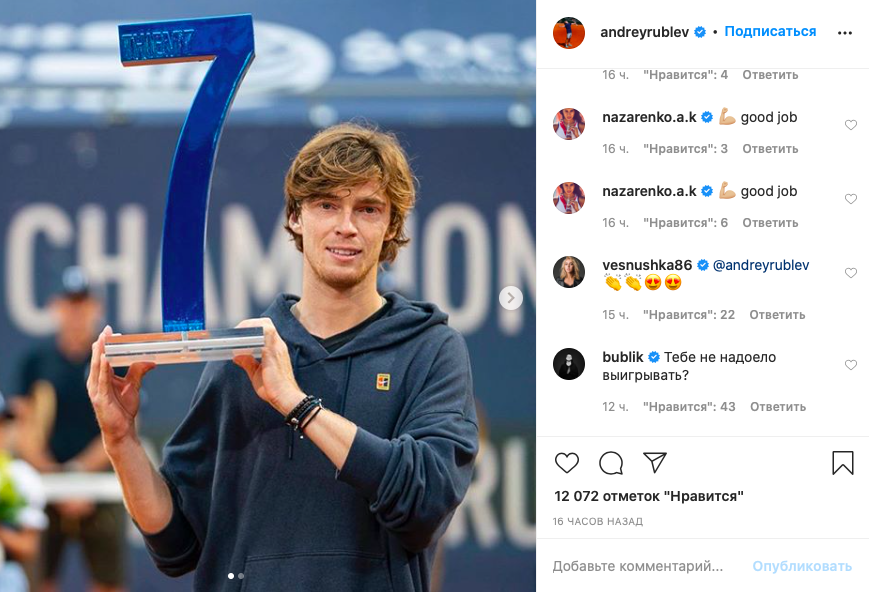Select second carousel dot indicator
The width and height of the screenshot is (869, 592).
241,576
